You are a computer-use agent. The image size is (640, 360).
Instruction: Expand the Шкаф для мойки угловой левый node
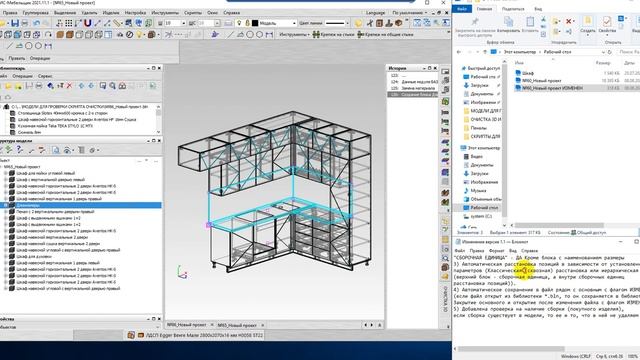(6, 173)
